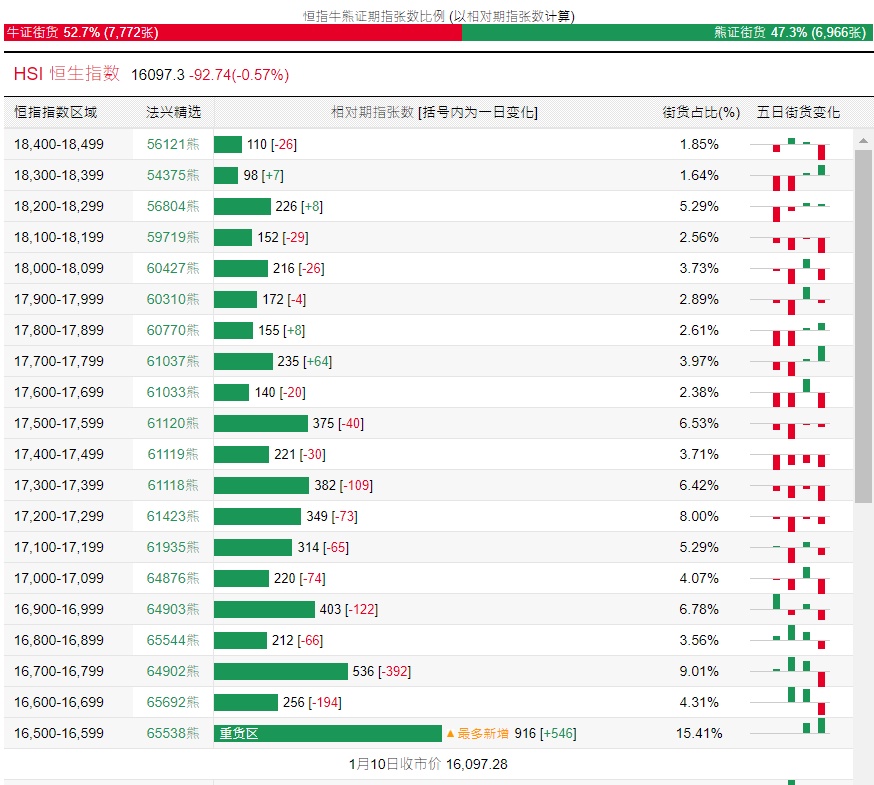Open warrant link 56121熊

tap(173, 144)
